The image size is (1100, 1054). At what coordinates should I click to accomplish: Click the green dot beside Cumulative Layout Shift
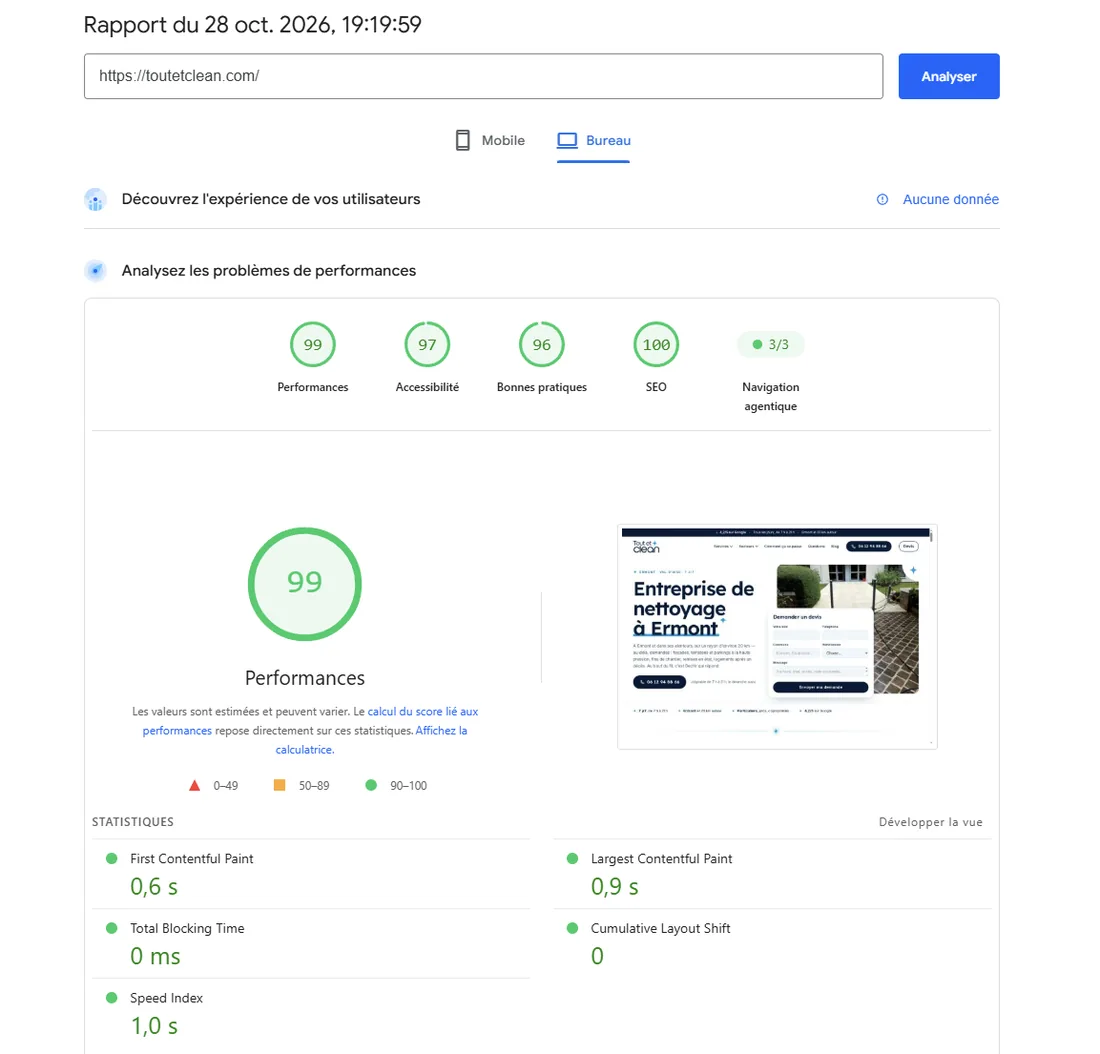coord(572,928)
